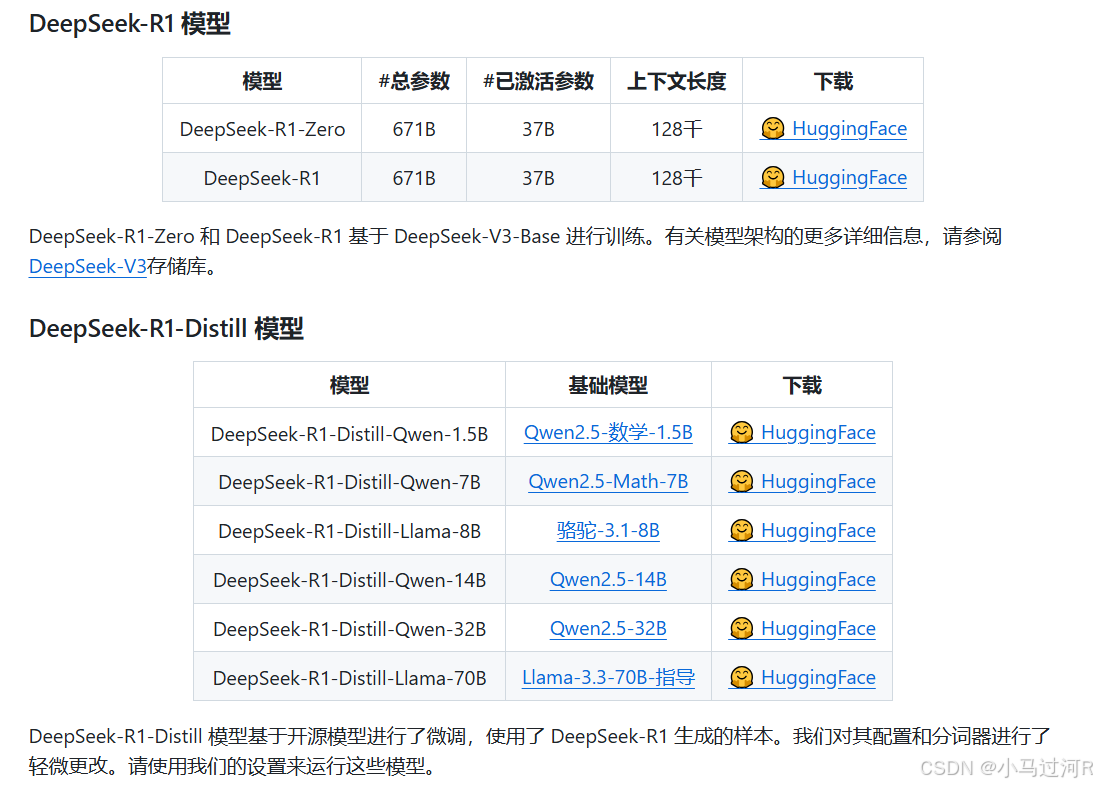Open HuggingFace link in DeepSeek-R1 row
This screenshot has width=1097, height=785.
coord(833,178)
